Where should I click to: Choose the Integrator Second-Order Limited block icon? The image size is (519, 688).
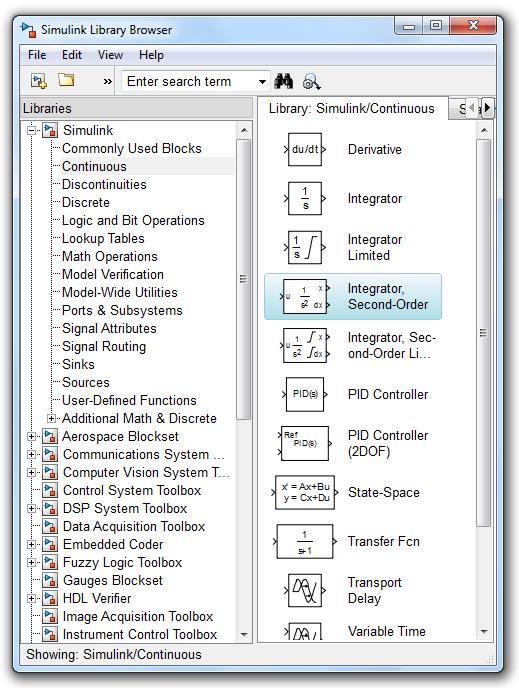click(x=305, y=346)
